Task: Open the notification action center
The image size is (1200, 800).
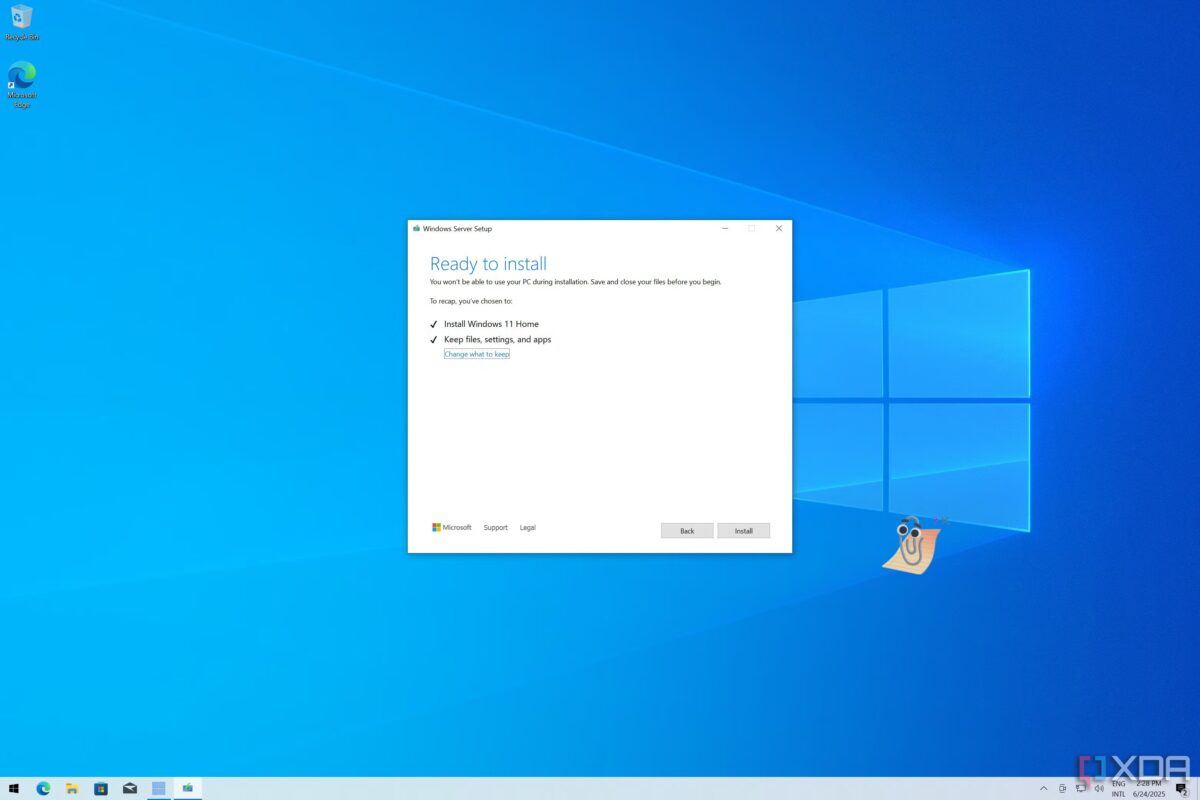Action: point(1182,789)
